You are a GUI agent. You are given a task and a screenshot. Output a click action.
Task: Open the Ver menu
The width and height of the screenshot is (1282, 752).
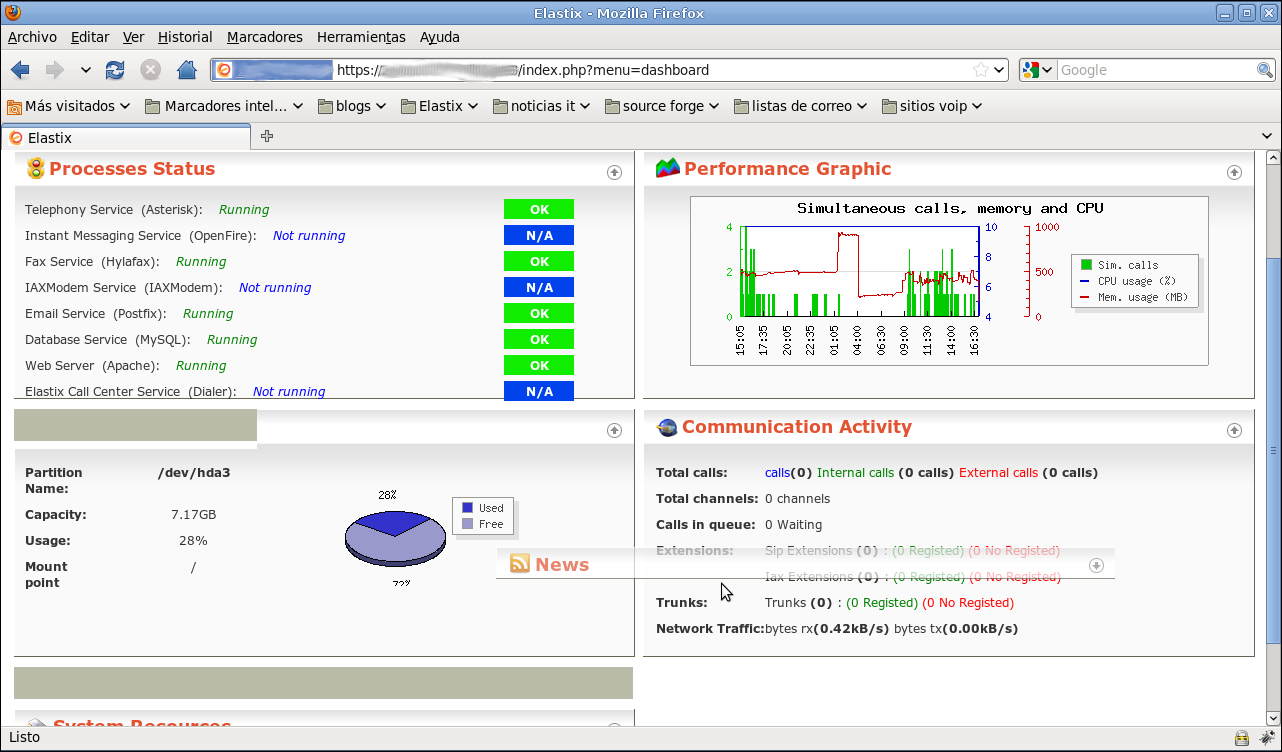(x=134, y=37)
